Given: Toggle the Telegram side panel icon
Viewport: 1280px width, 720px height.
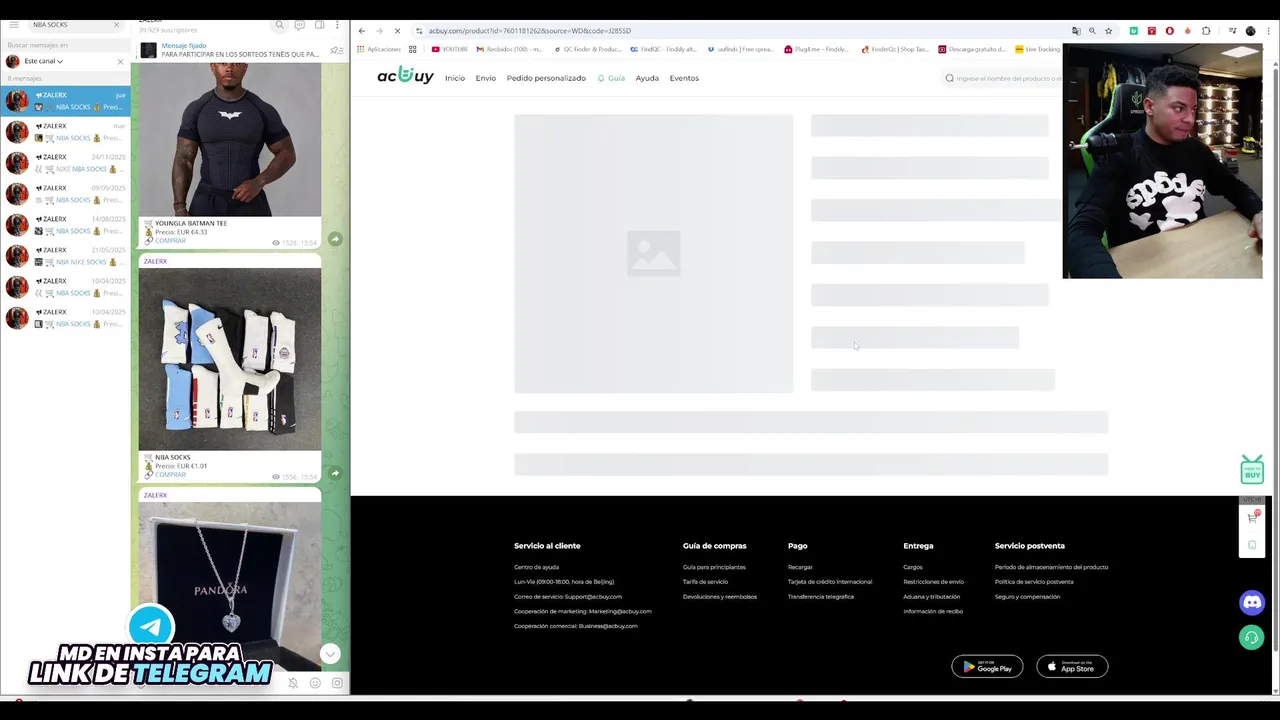Looking at the screenshot, I should point(319,25).
